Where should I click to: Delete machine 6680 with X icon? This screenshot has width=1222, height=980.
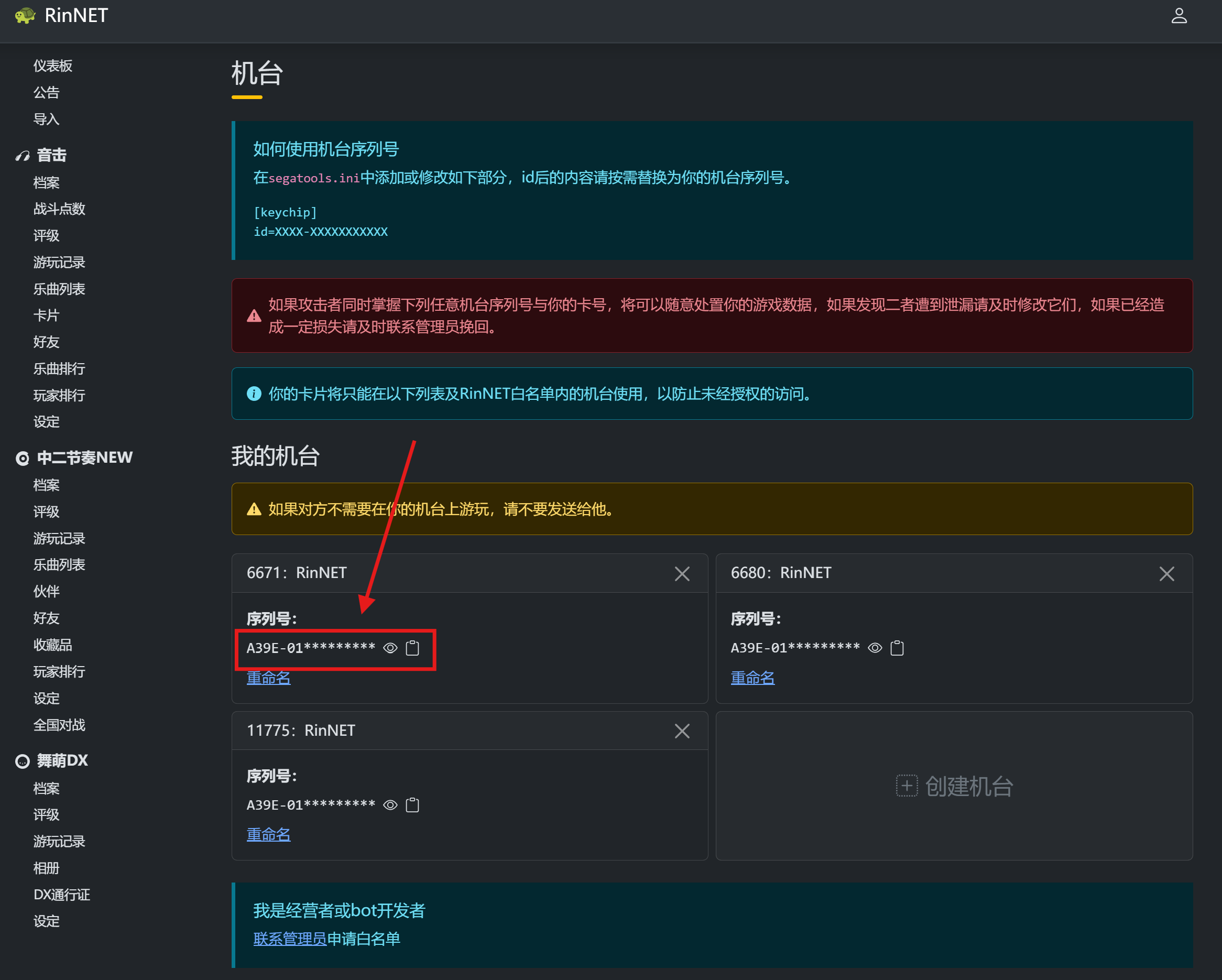[x=1166, y=574]
